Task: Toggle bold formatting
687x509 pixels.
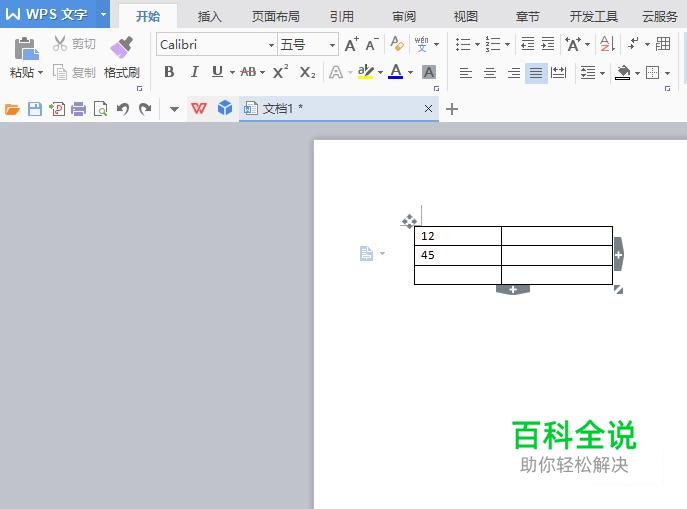Action: click(169, 72)
